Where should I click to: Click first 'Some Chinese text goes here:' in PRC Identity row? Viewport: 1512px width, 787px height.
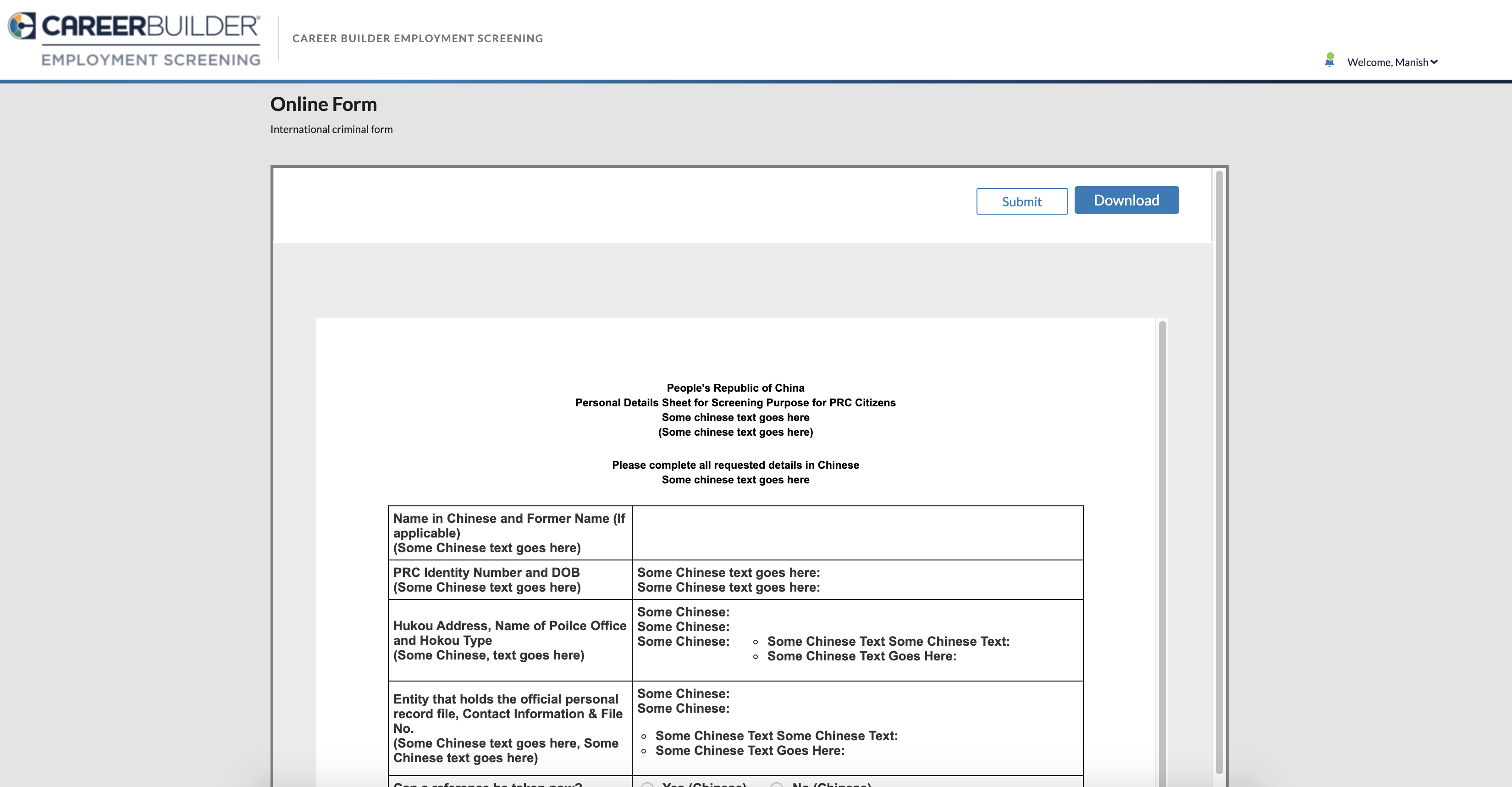(x=728, y=573)
